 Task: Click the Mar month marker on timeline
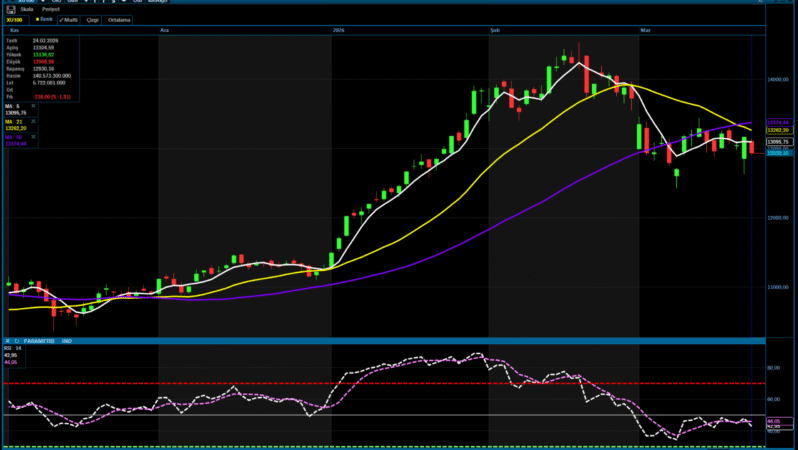[645, 32]
